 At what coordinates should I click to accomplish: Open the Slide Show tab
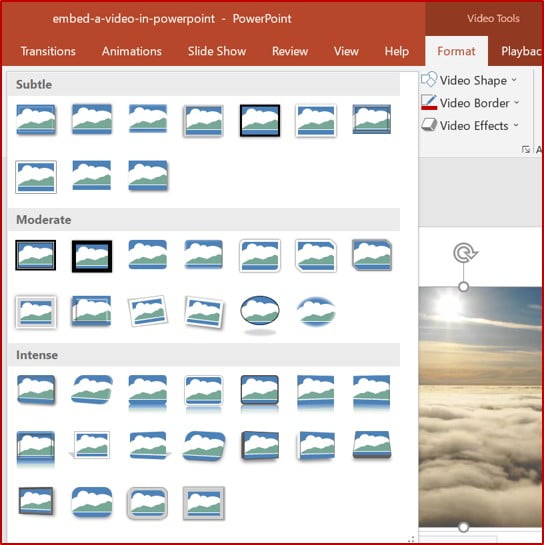pyautogui.click(x=217, y=51)
